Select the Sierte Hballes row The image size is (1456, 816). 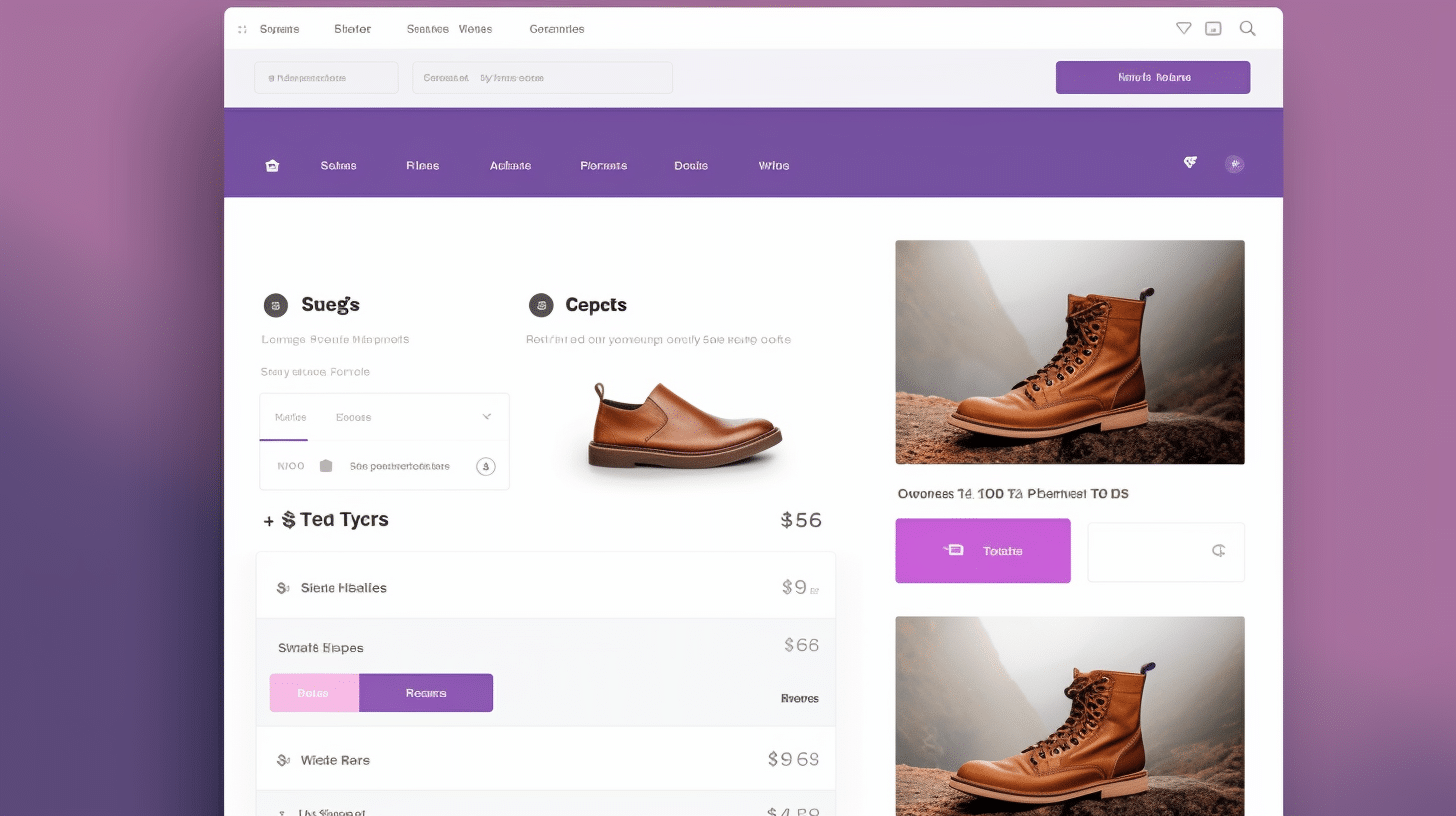[546, 588]
